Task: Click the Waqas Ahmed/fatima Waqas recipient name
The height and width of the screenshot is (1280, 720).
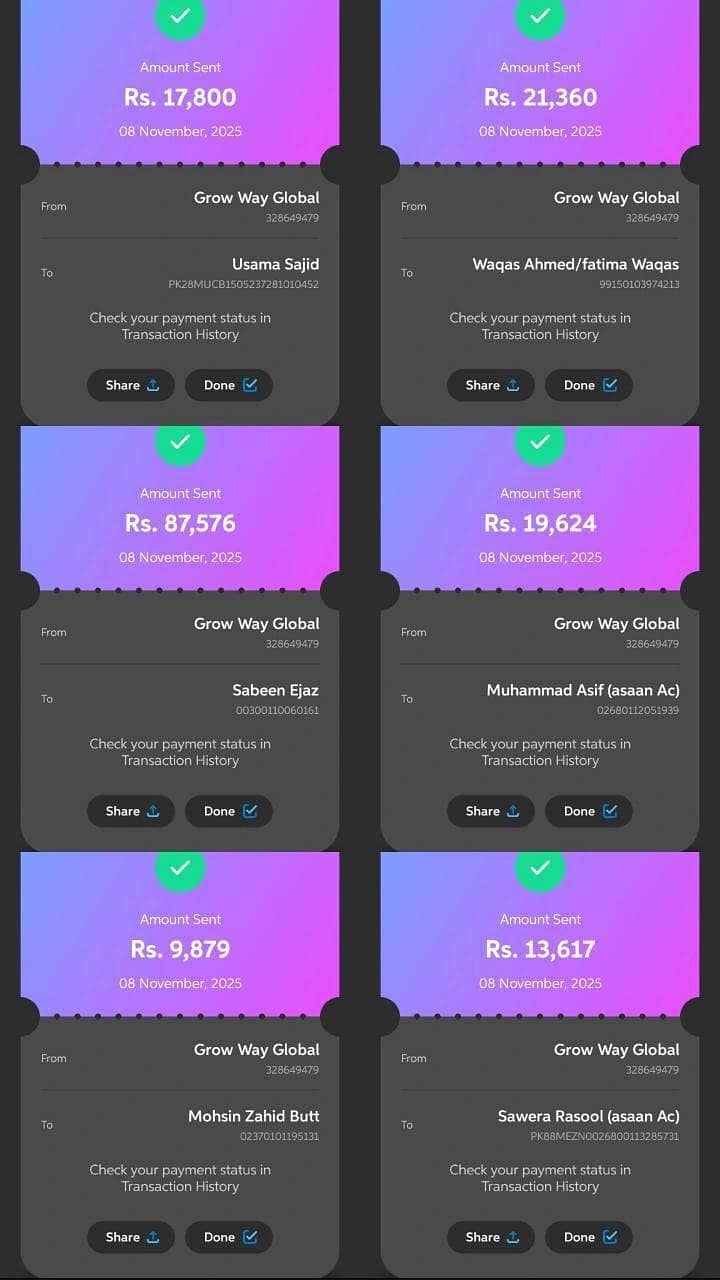Action: tap(575, 265)
